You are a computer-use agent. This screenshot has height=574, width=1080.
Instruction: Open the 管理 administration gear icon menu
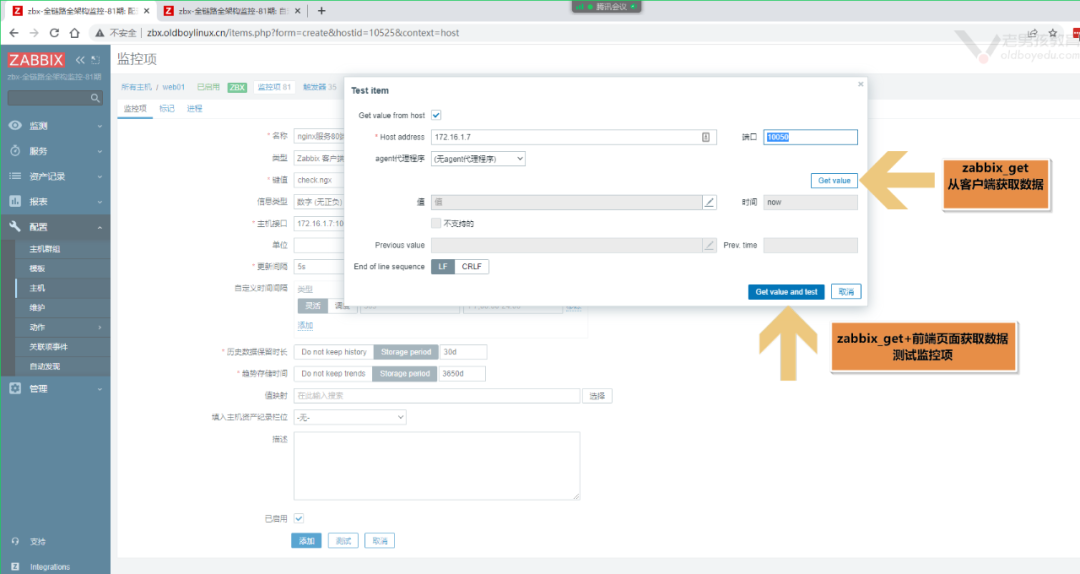15,388
